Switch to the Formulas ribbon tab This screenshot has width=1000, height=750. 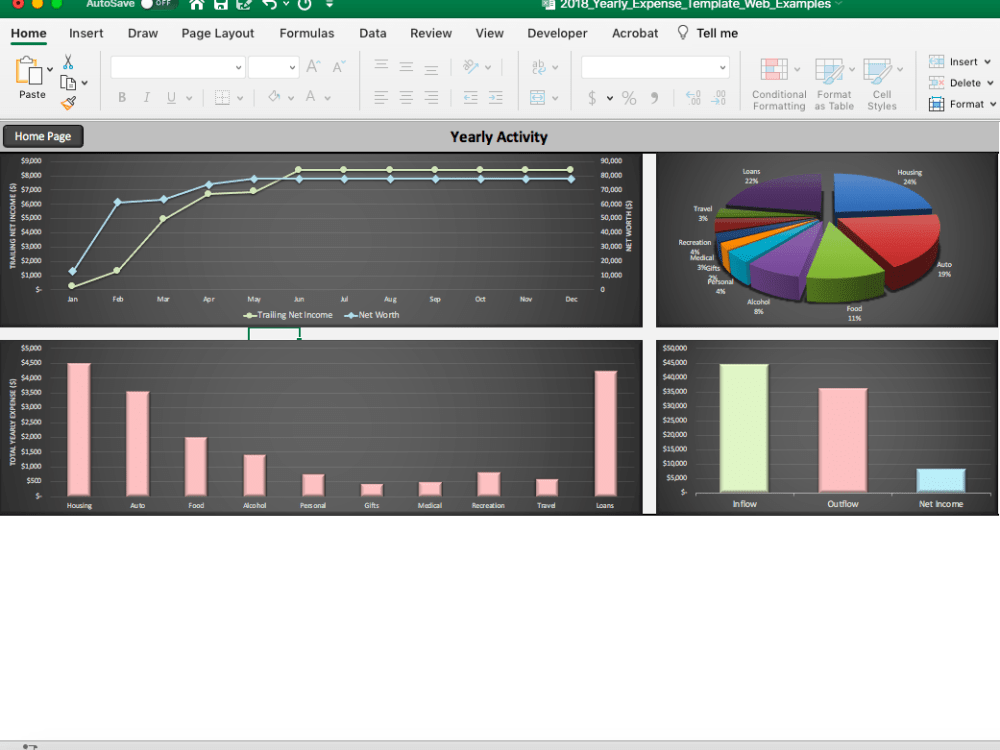pos(307,33)
